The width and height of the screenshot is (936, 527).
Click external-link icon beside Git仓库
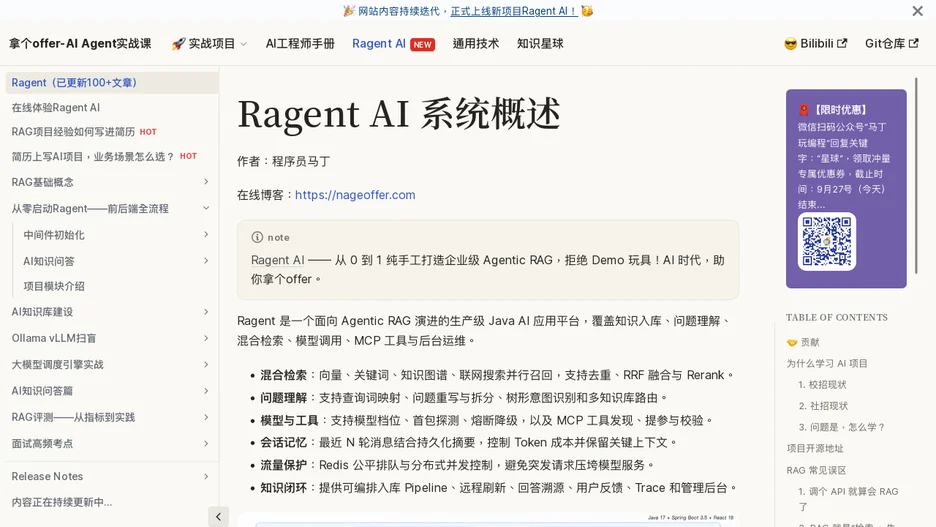click(913, 44)
